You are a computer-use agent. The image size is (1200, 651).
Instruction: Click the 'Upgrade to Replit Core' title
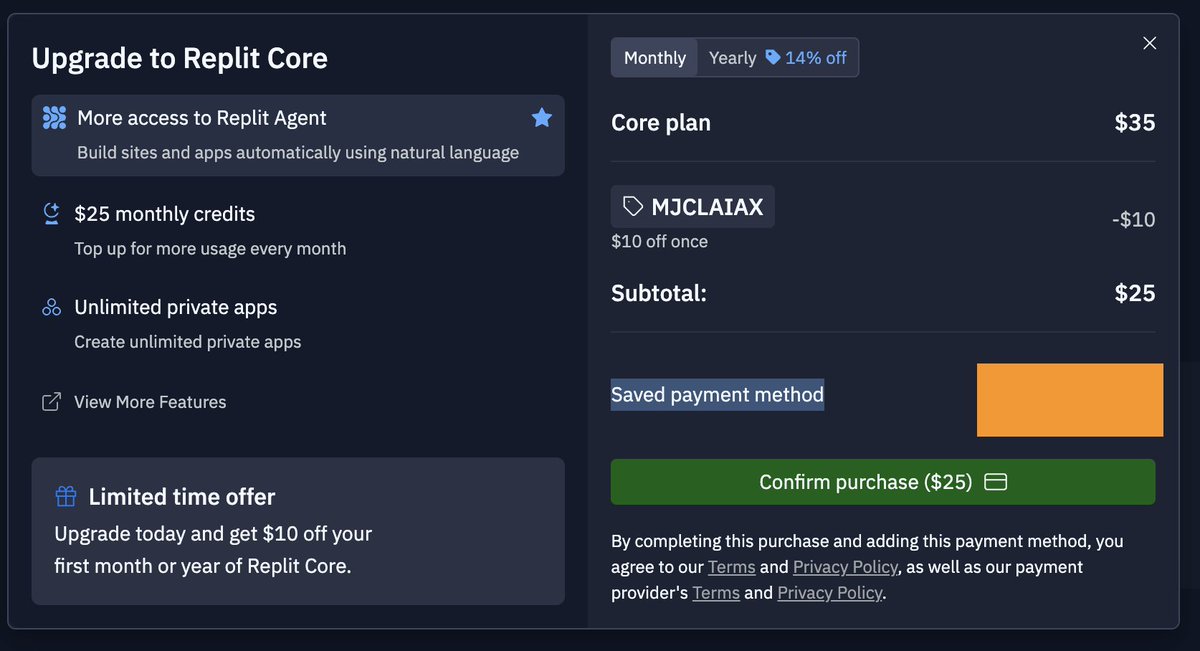click(x=180, y=58)
